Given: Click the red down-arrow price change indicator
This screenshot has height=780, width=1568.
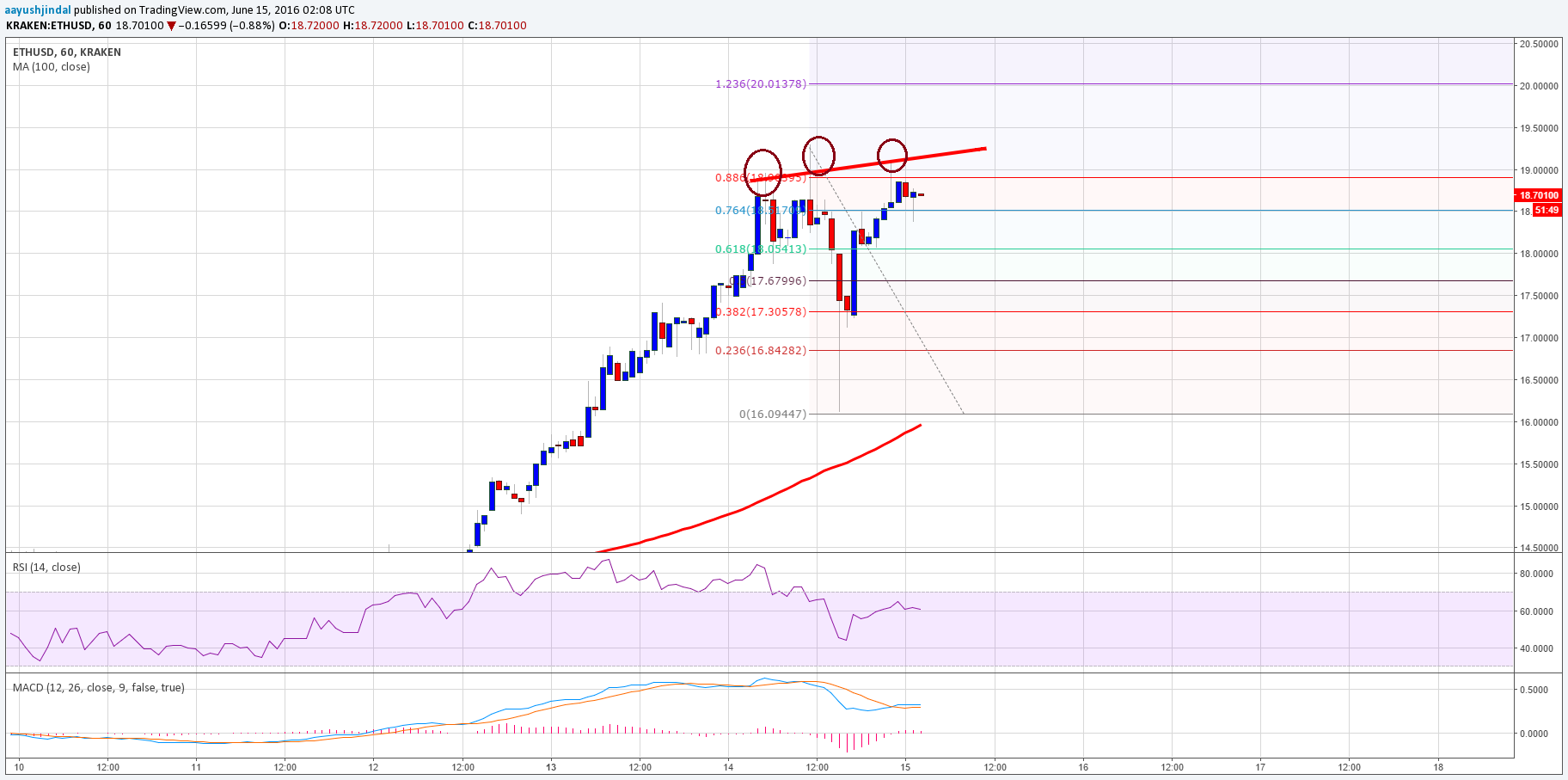Looking at the screenshot, I should [172, 26].
